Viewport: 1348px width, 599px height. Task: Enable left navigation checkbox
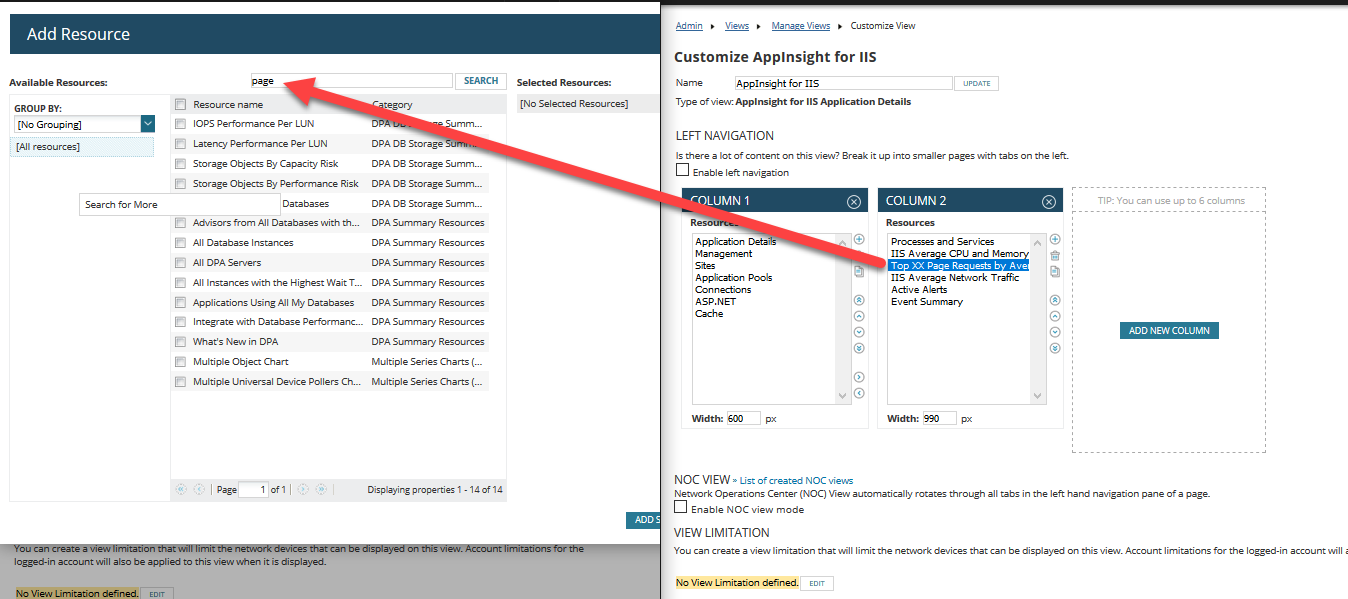[682, 171]
